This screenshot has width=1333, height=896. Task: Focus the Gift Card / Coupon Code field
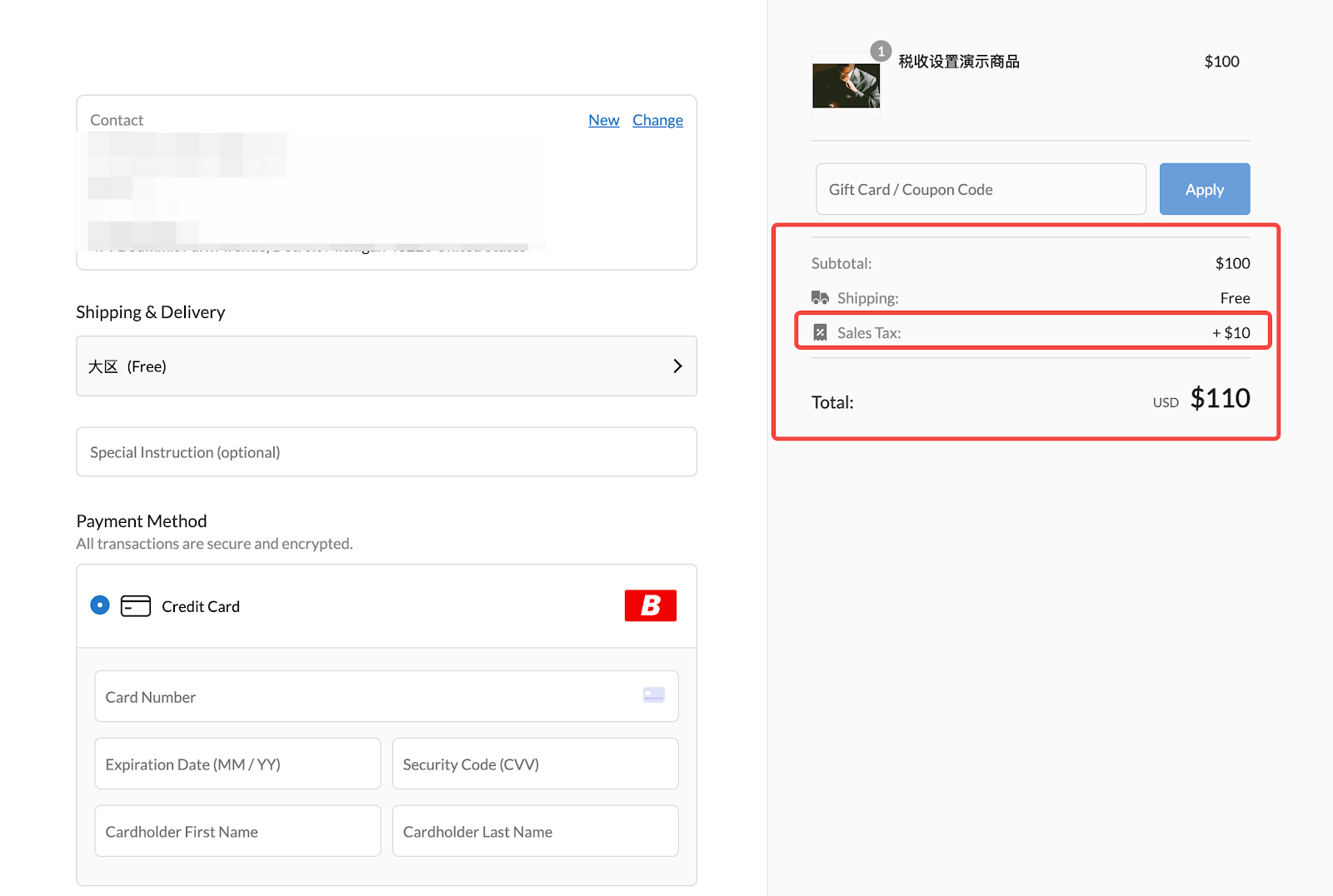[x=980, y=190]
